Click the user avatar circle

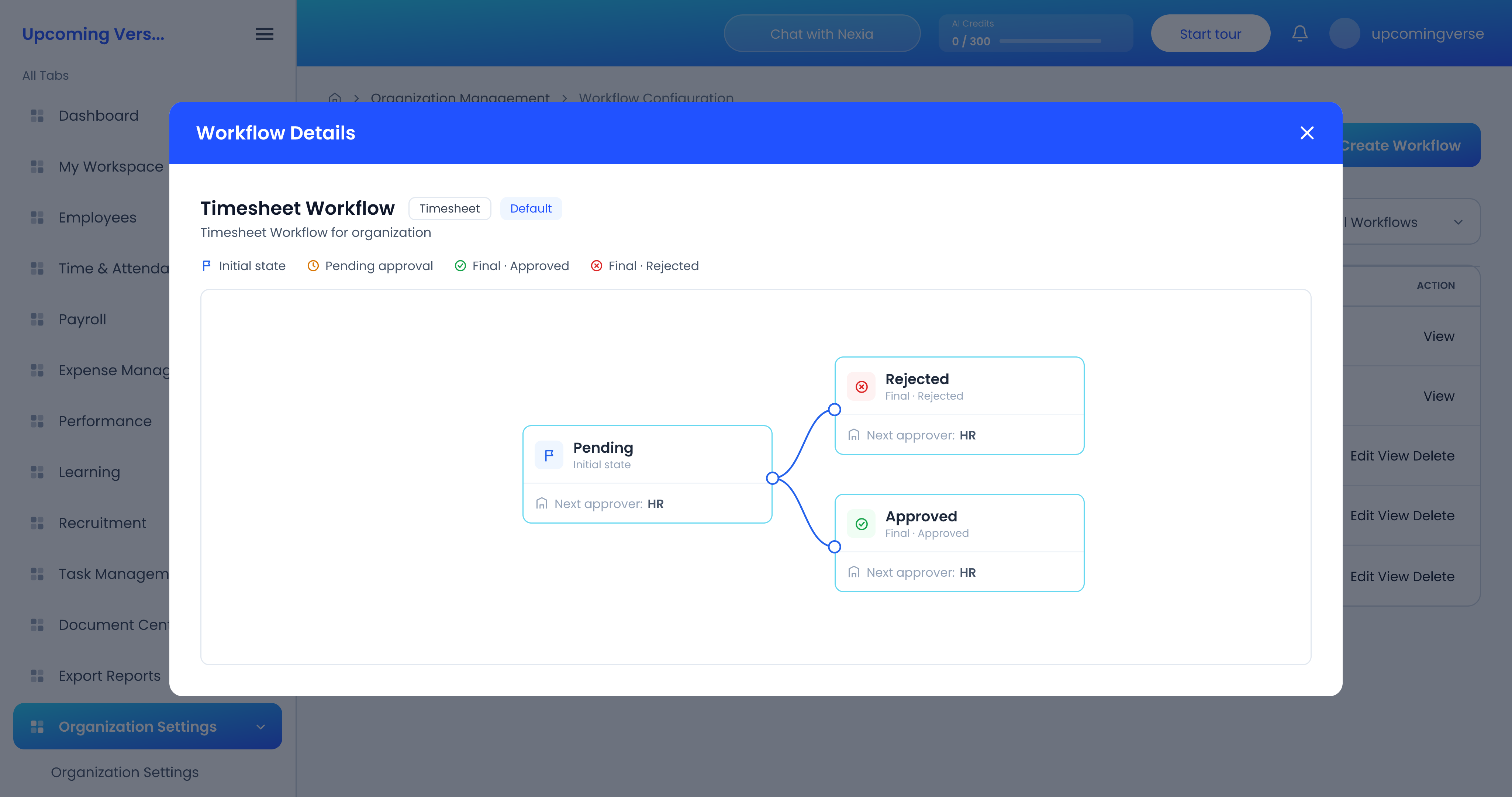pos(1344,34)
